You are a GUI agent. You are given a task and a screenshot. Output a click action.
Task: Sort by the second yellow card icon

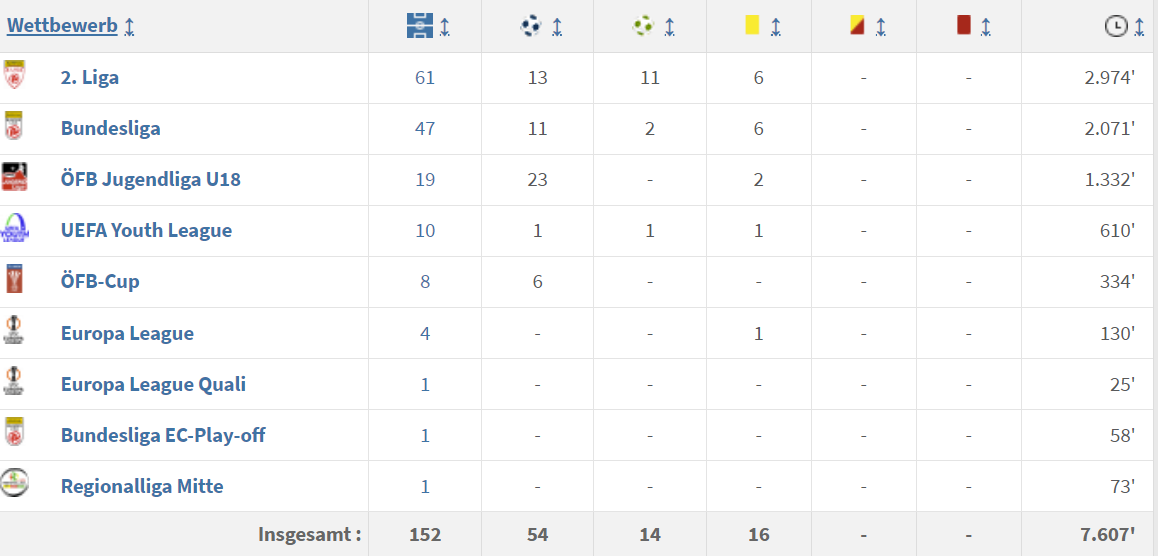[857, 26]
